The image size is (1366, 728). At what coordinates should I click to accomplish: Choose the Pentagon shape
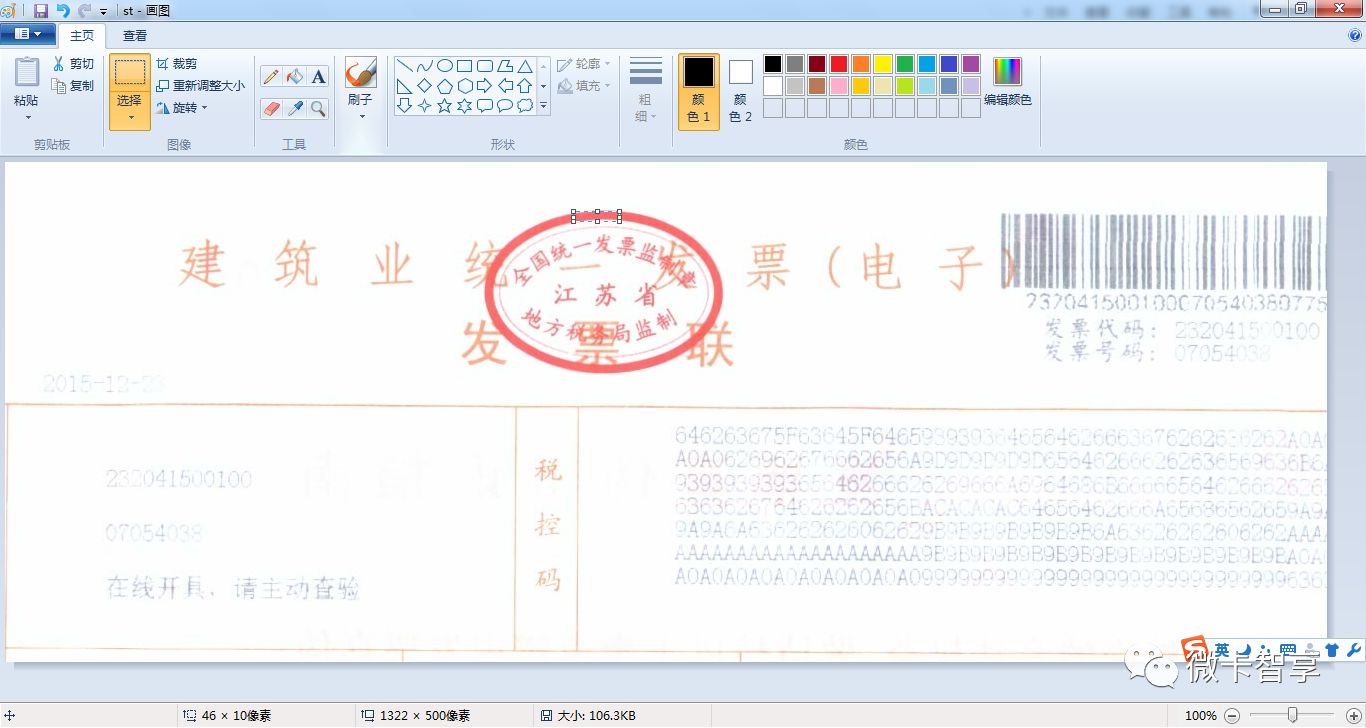(445, 86)
